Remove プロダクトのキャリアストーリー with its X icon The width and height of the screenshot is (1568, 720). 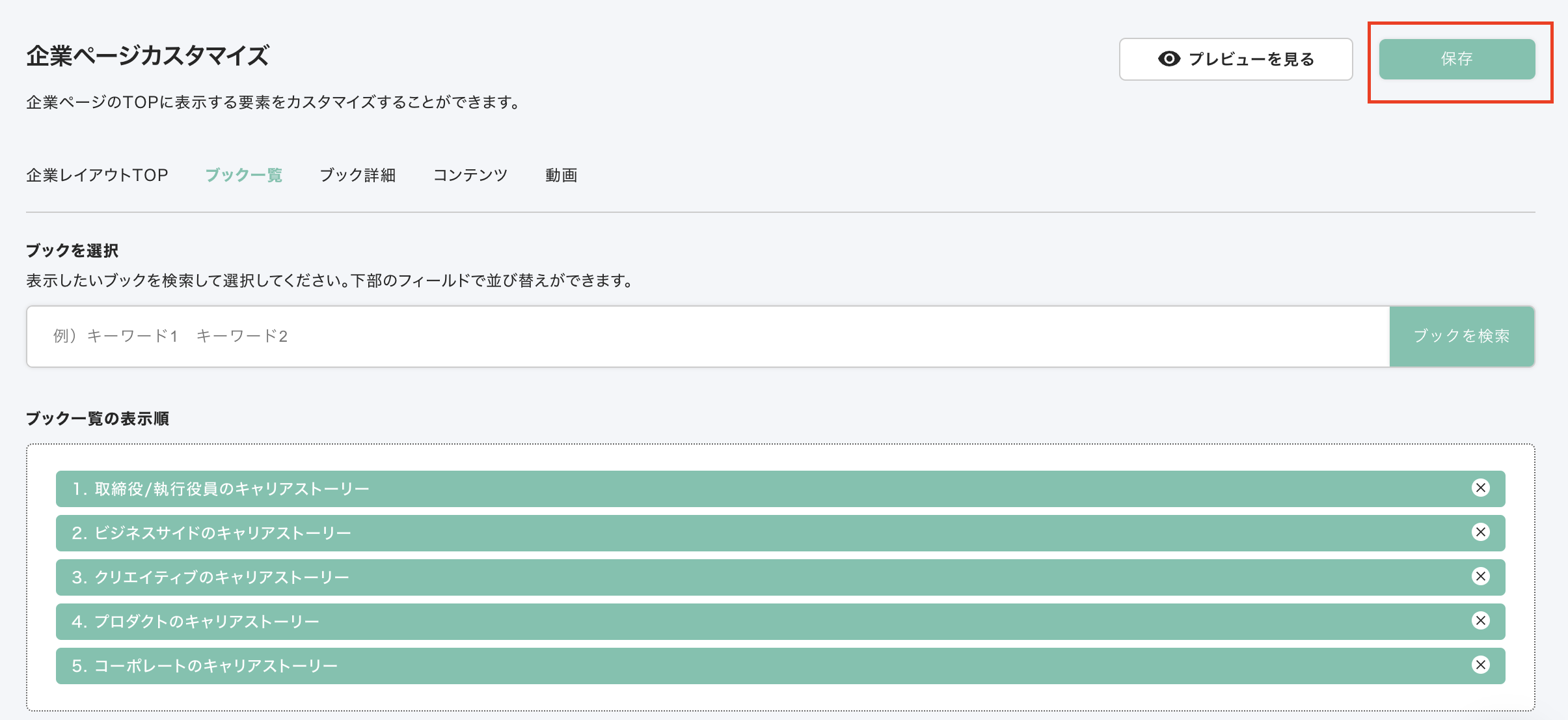(1481, 621)
